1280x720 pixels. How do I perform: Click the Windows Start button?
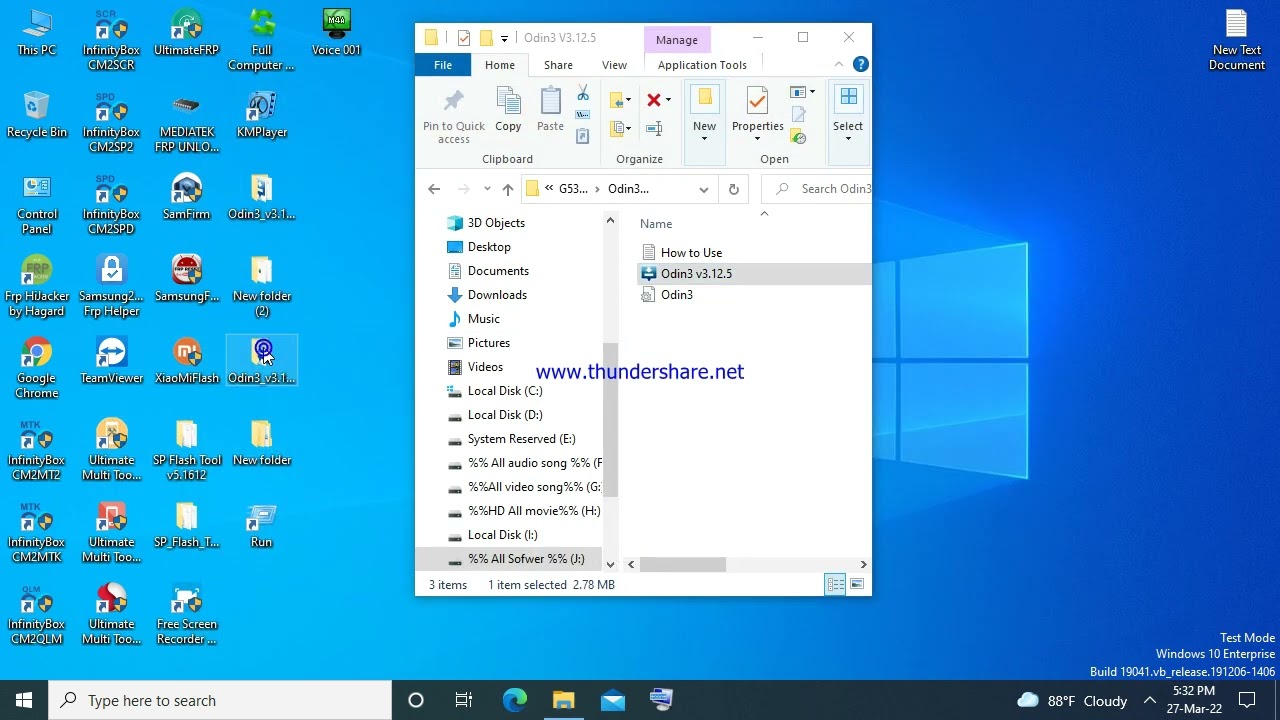pyautogui.click(x=24, y=700)
